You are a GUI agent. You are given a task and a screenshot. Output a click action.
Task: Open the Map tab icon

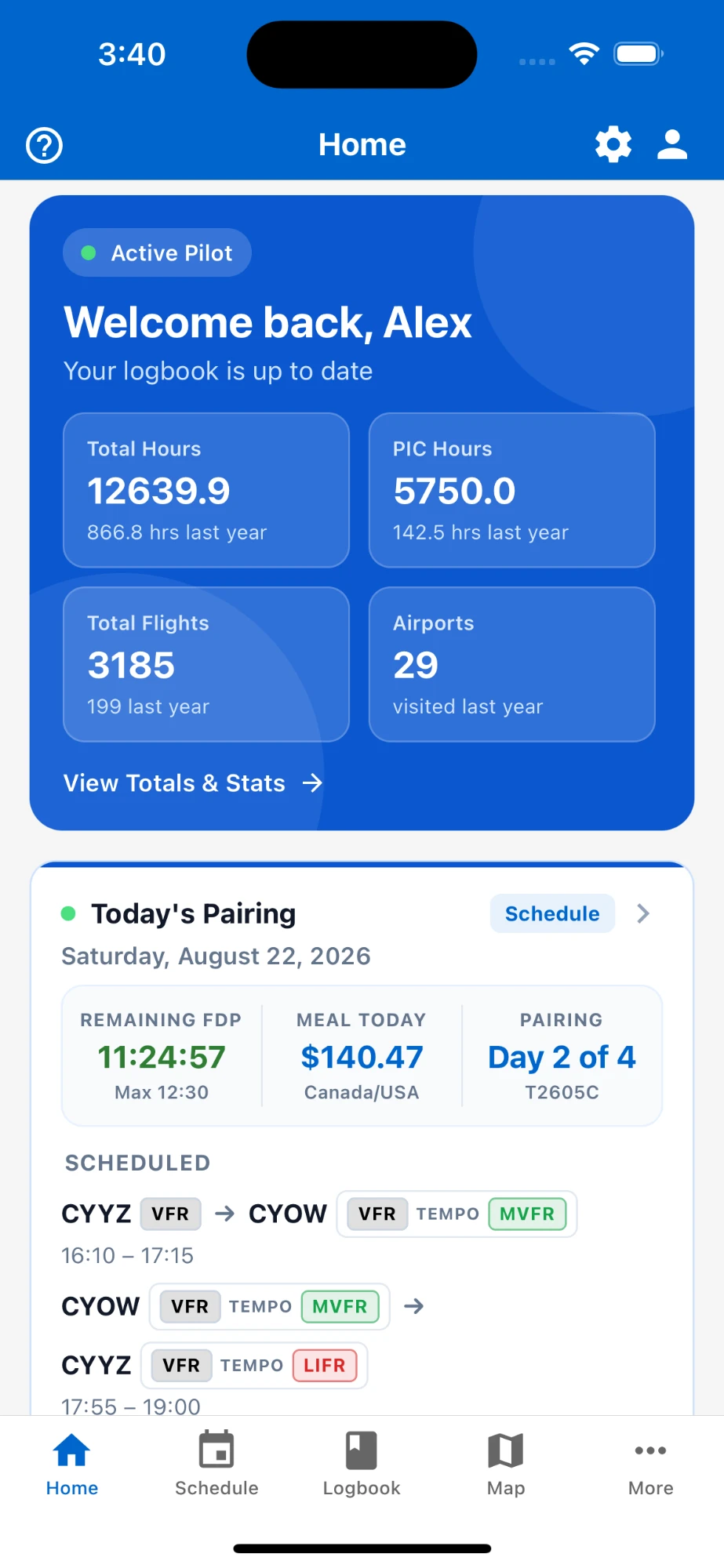506,1450
